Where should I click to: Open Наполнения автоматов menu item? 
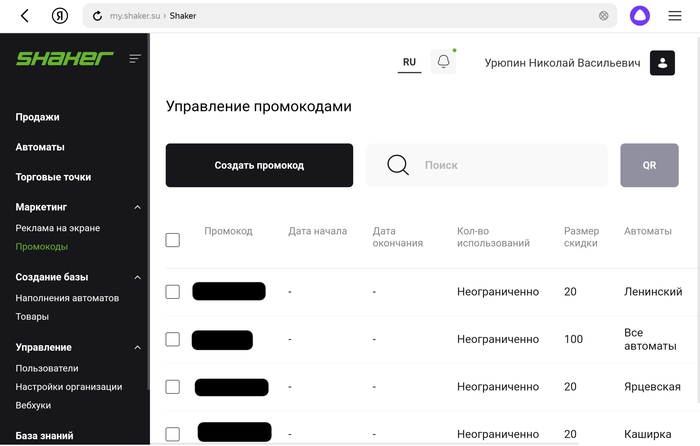point(67,298)
